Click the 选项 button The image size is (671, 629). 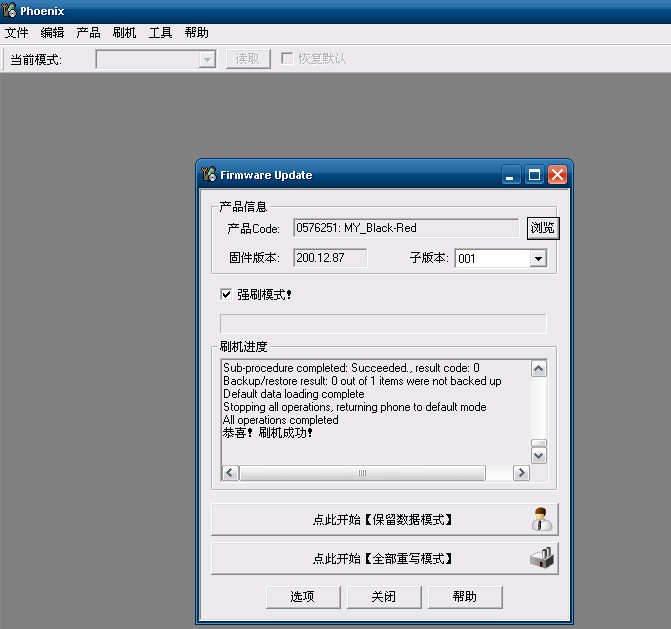tap(303, 597)
